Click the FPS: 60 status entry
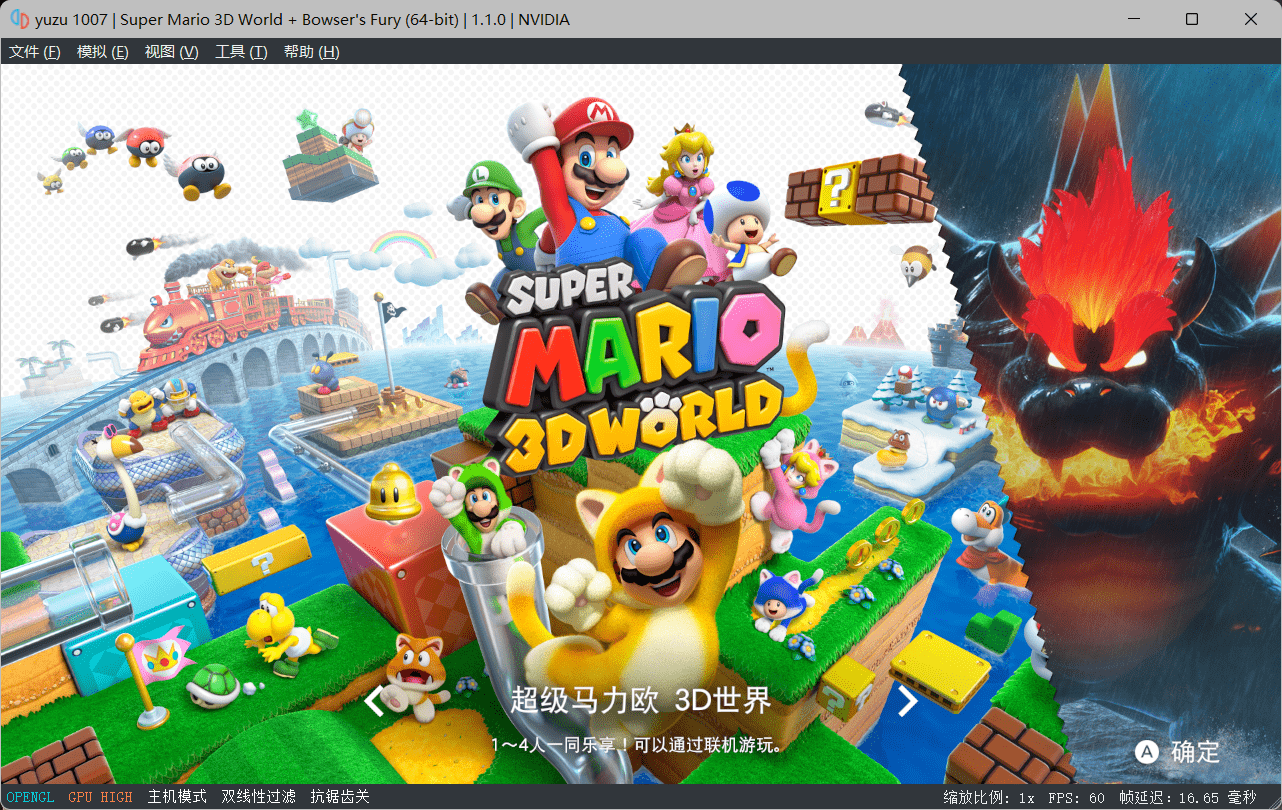1282x810 pixels. point(1076,797)
